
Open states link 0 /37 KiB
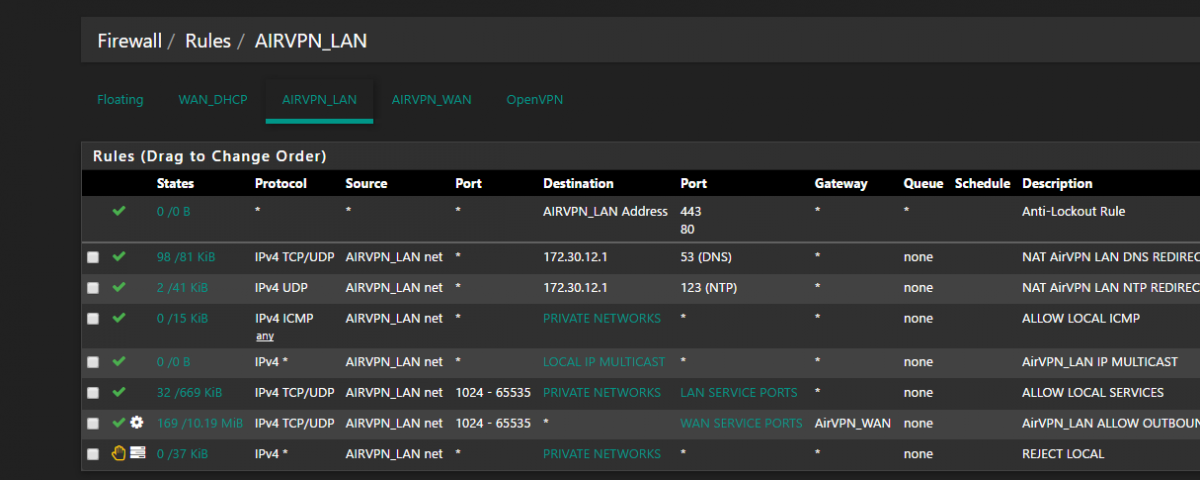coord(182,454)
